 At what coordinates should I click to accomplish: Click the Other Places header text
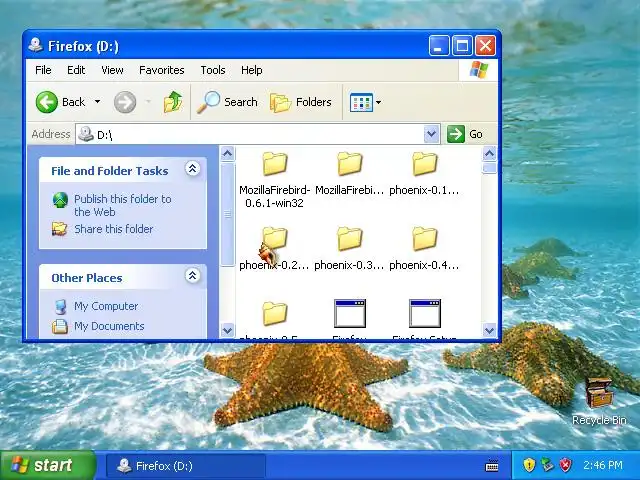[x=87, y=278]
